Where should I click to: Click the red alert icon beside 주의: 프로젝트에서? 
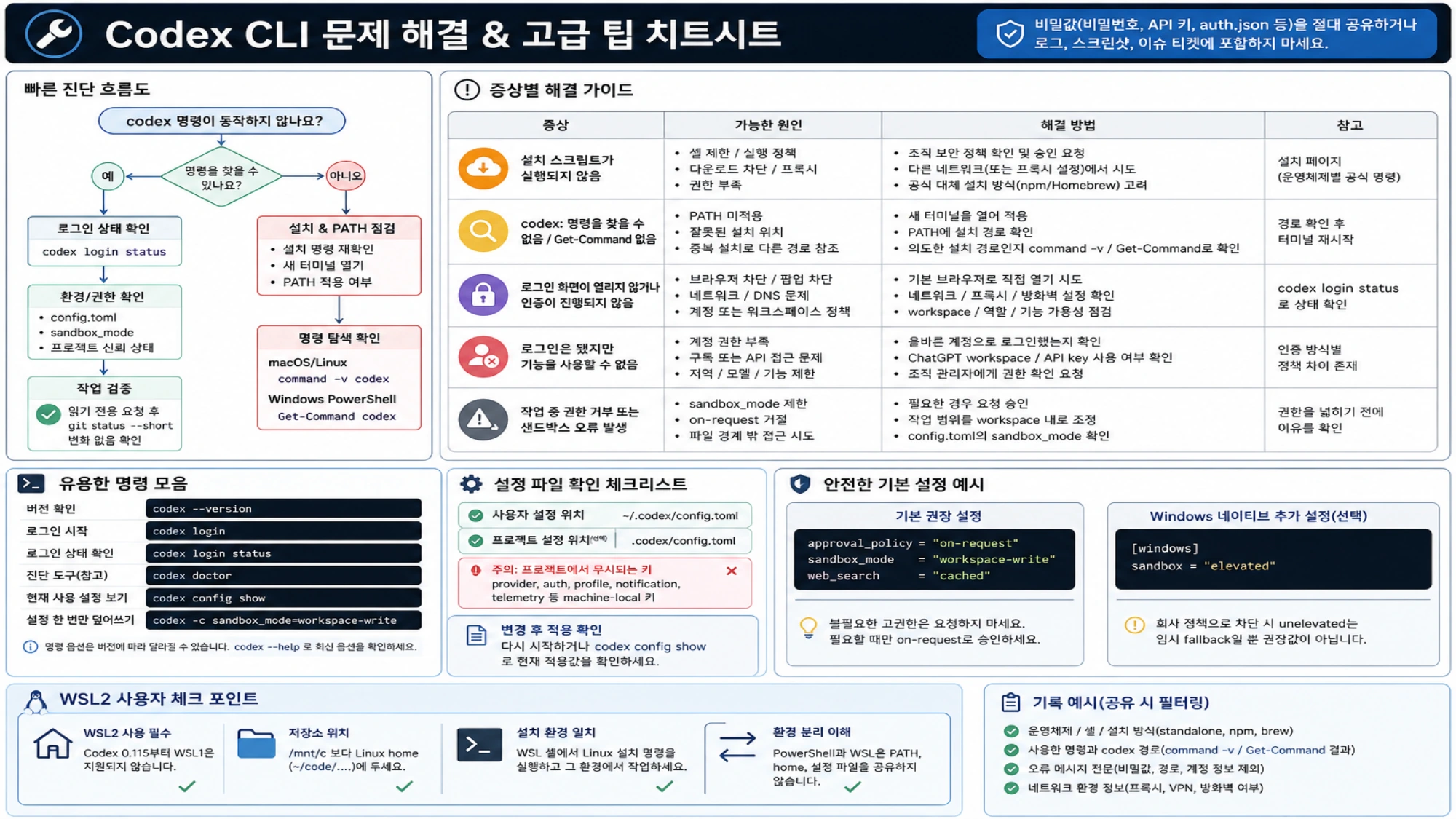click(475, 570)
